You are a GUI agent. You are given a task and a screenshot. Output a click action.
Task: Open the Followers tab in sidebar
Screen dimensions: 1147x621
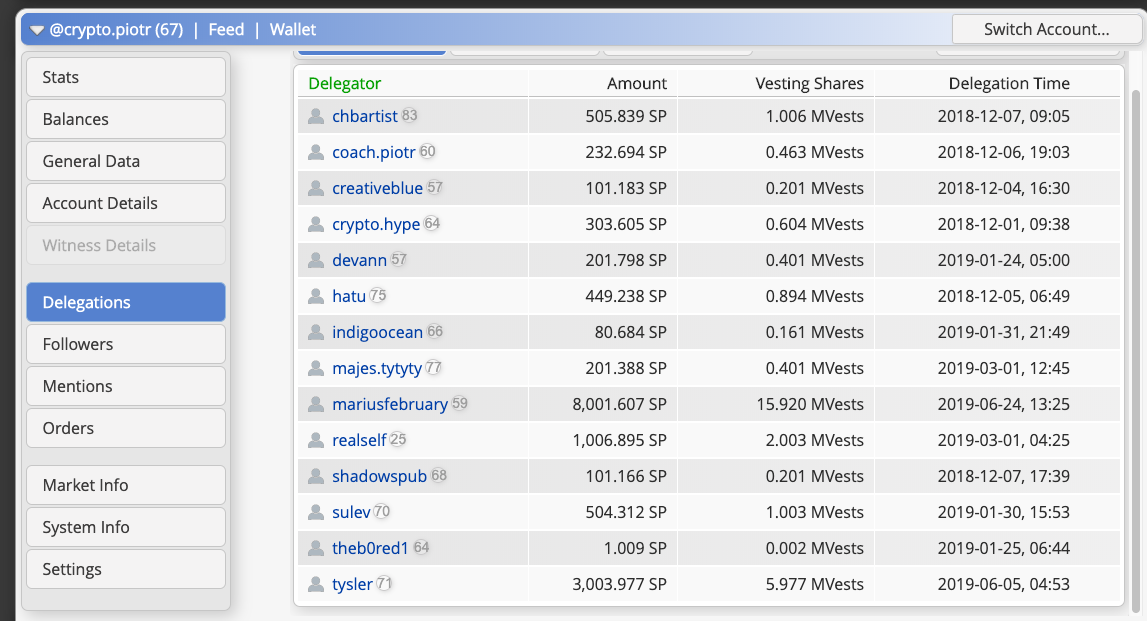tap(126, 344)
